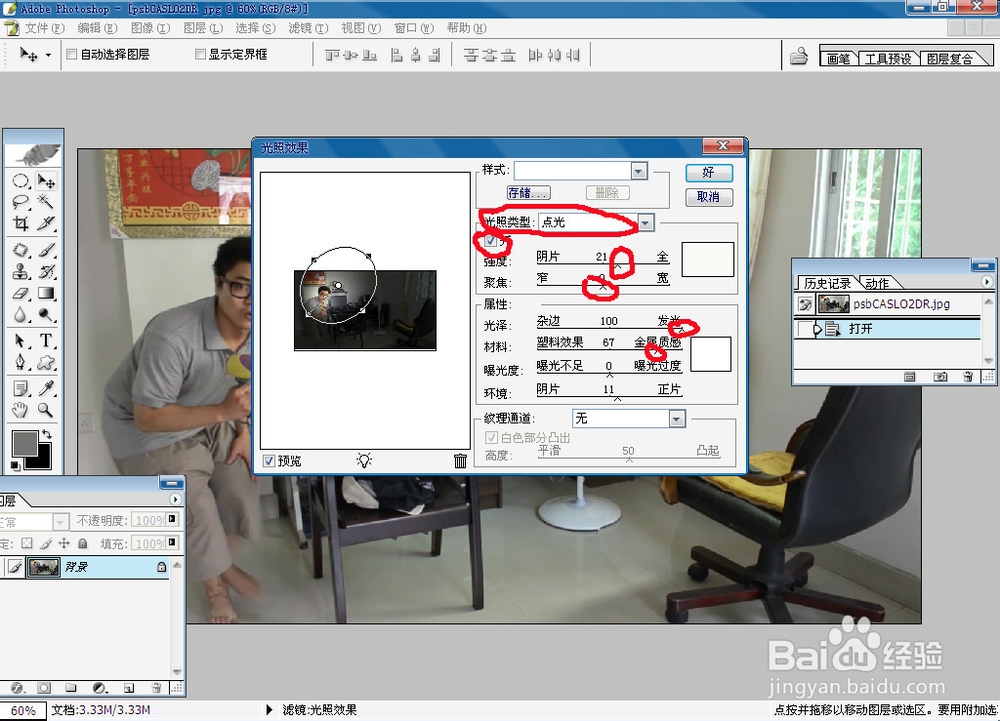Toggle the 预览 preview checkbox

click(269, 460)
